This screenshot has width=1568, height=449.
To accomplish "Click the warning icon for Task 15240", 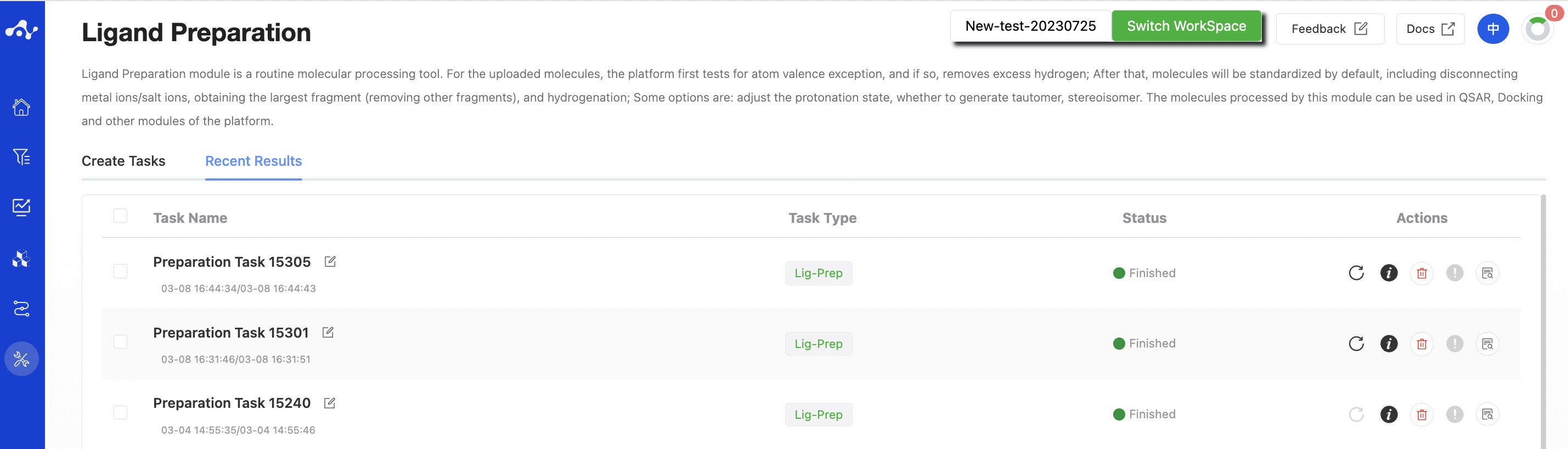I will tap(1454, 414).
